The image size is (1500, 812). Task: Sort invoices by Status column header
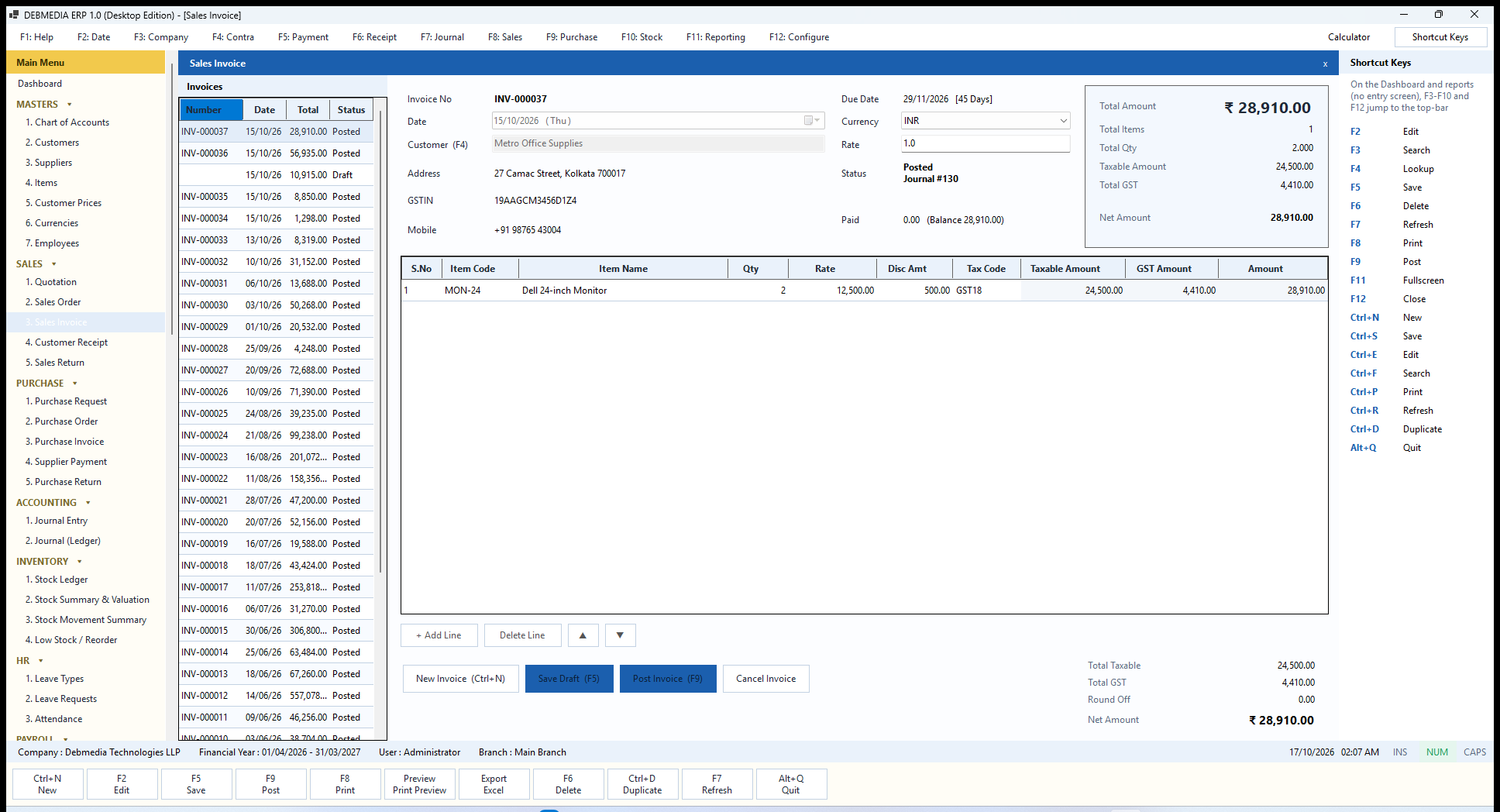click(351, 110)
